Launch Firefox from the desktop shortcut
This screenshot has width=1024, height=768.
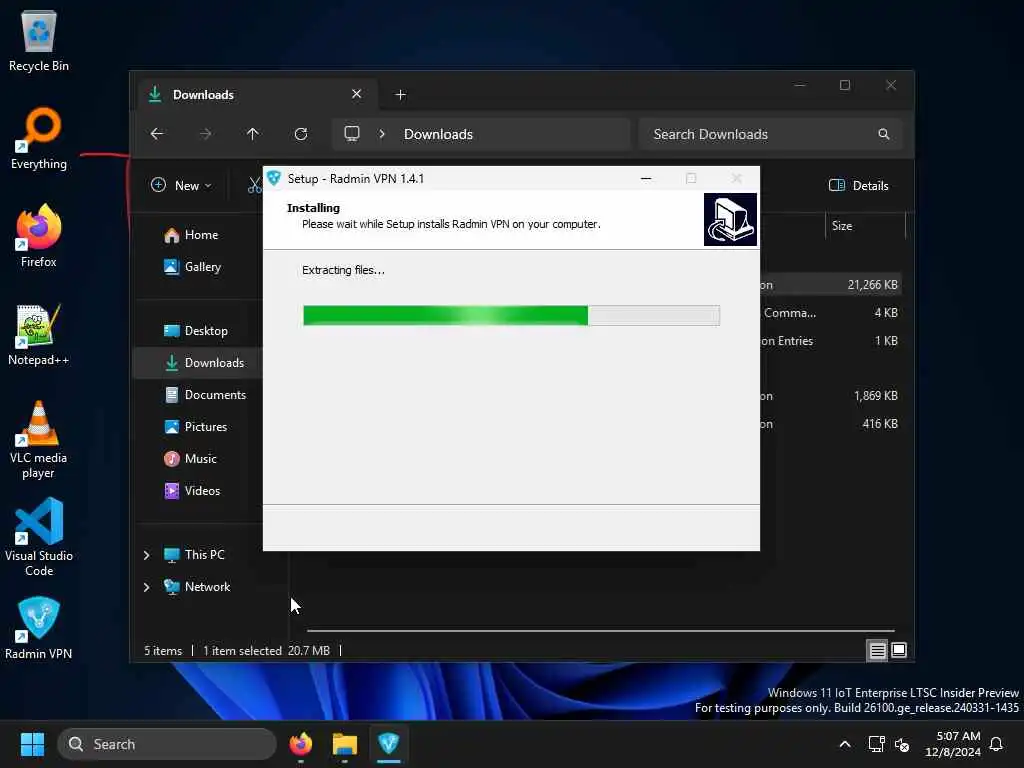pos(39,236)
